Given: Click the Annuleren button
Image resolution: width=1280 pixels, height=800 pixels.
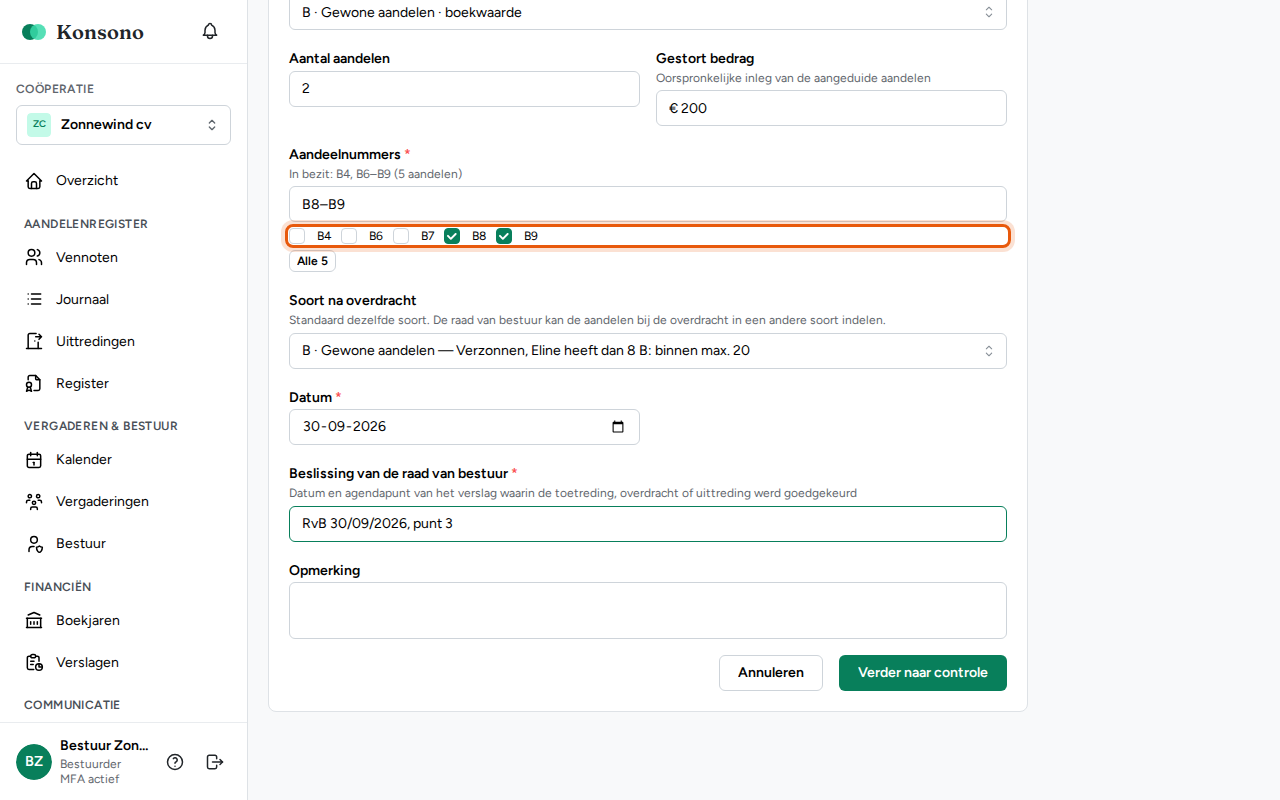Looking at the screenshot, I should [x=771, y=673].
